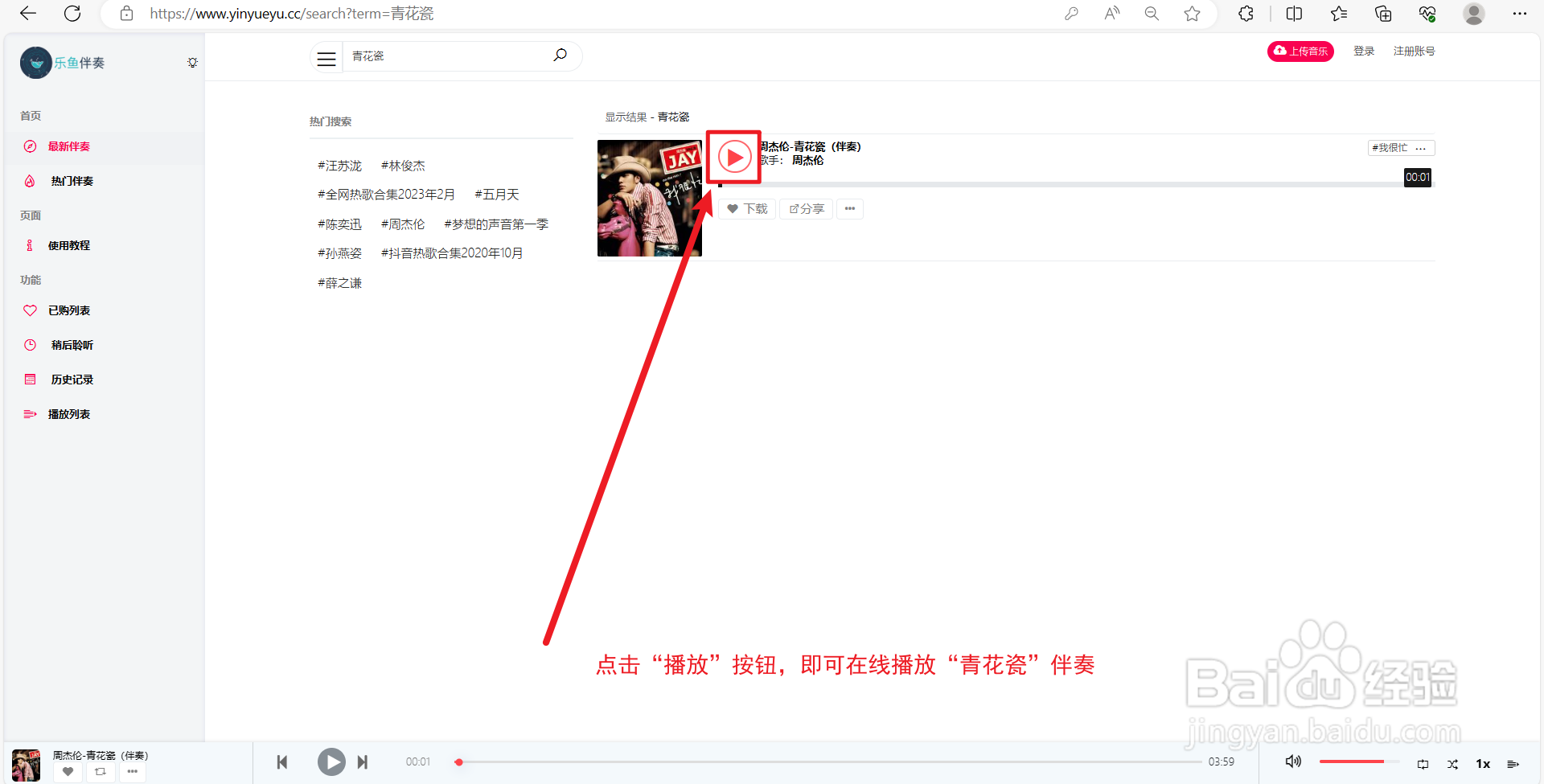
Task: Select hot search tag #陈奕迅
Action: (339, 224)
